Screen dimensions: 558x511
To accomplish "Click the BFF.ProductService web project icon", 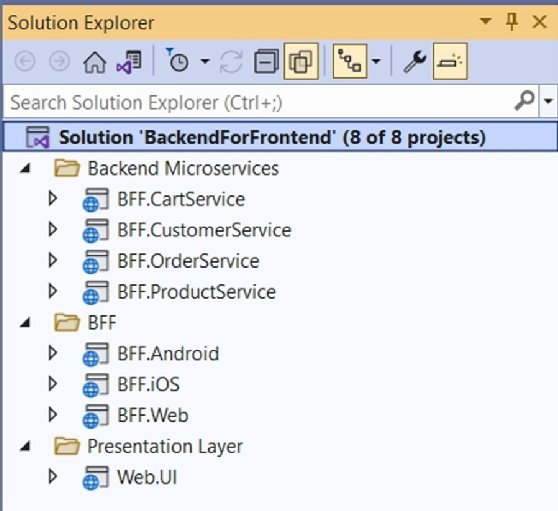I will tap(95, 293).
